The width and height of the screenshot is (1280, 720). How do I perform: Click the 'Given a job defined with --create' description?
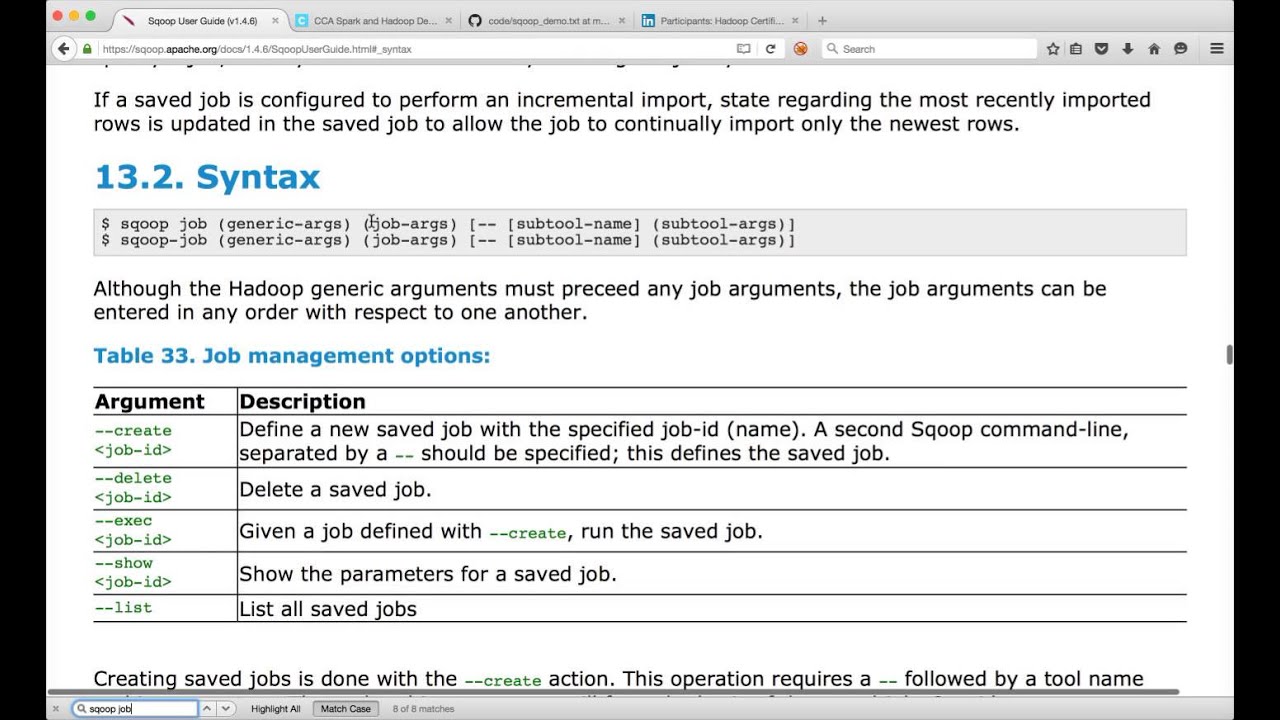pos(501,532)
